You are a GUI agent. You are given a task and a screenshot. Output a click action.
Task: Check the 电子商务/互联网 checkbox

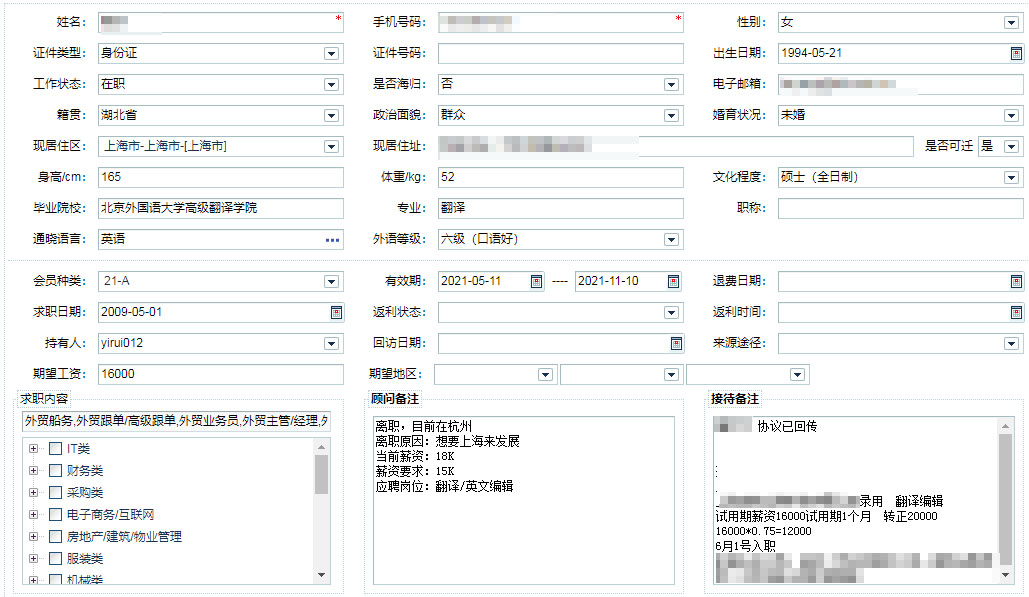click(56, 514)
